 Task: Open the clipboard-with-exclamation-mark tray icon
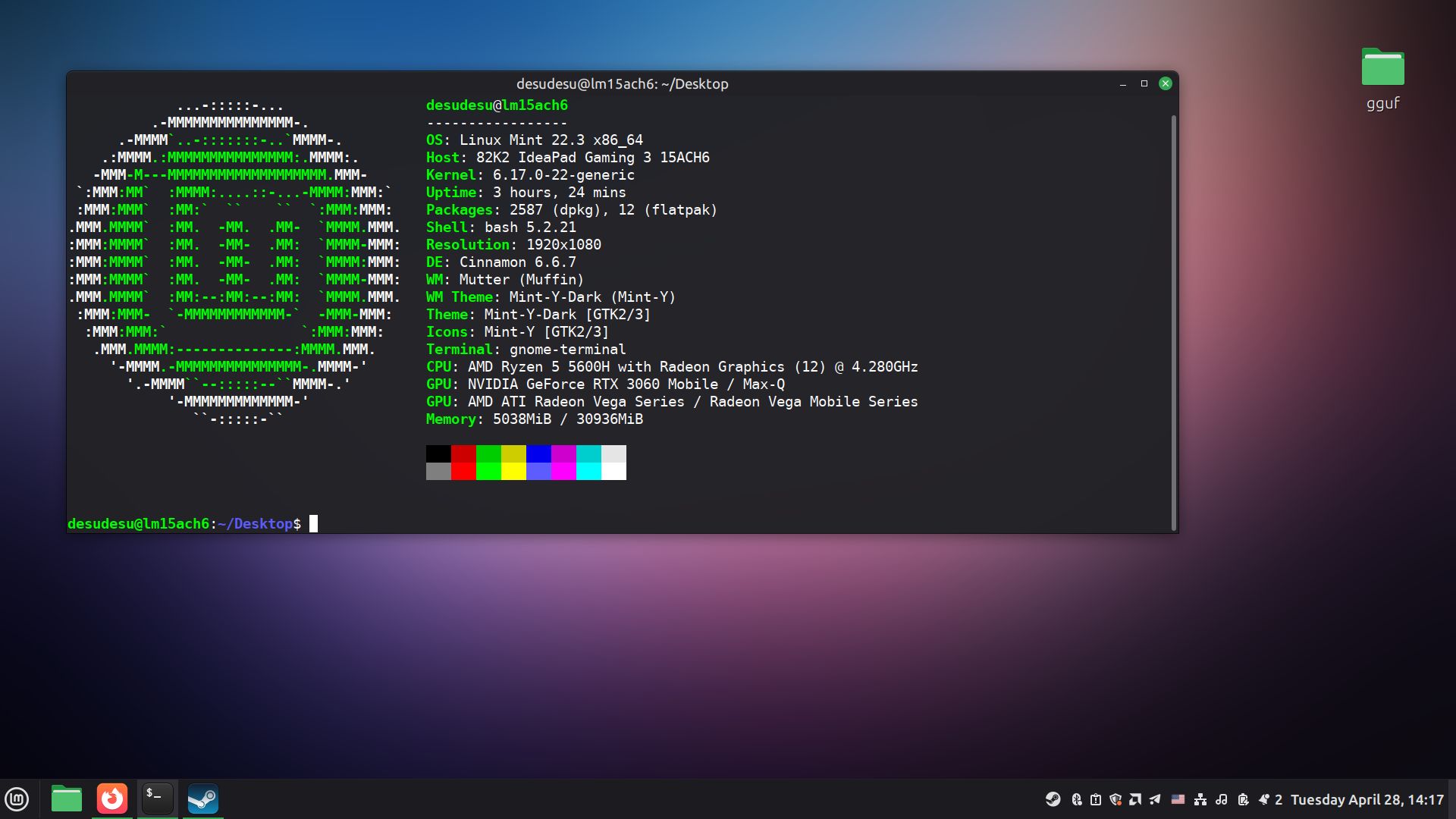click(x=1096, y=799)
